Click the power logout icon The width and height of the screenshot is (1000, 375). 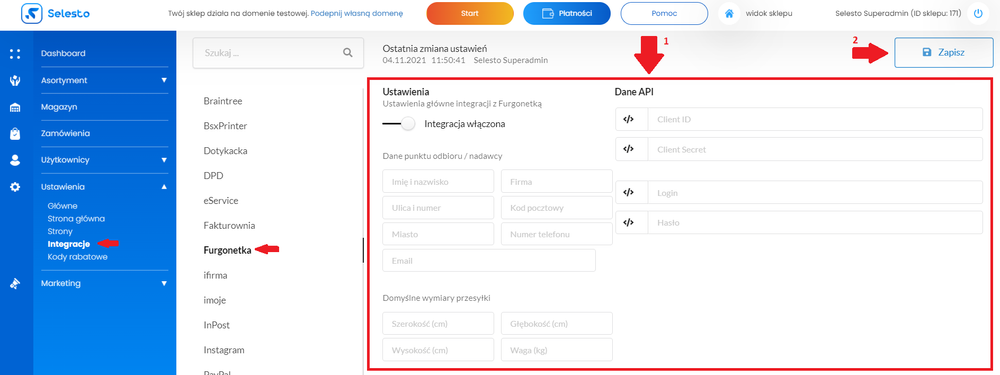(x=978, y=13)
